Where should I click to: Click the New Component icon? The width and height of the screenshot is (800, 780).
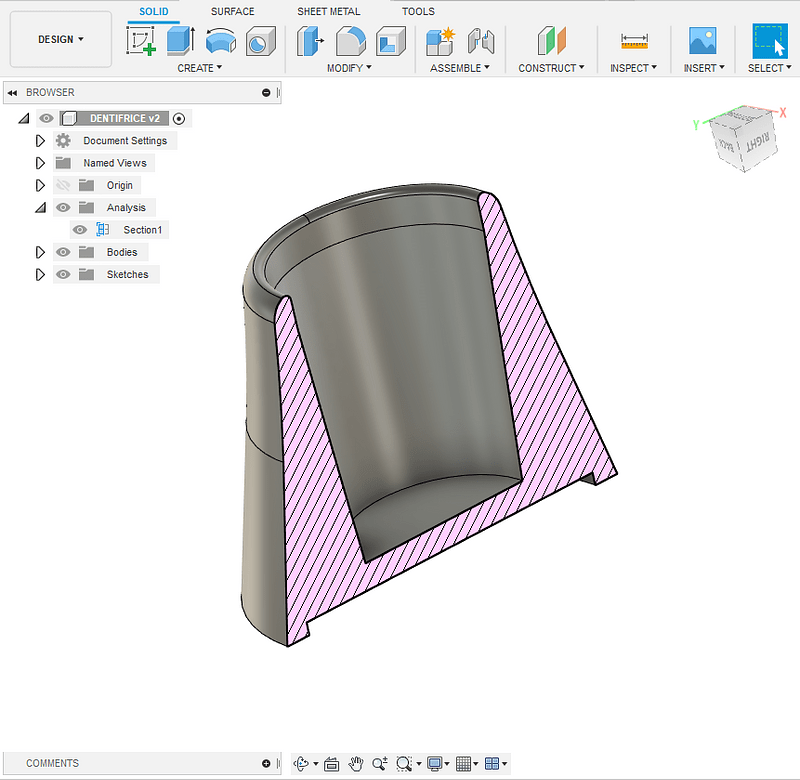(x=440, y=41)
